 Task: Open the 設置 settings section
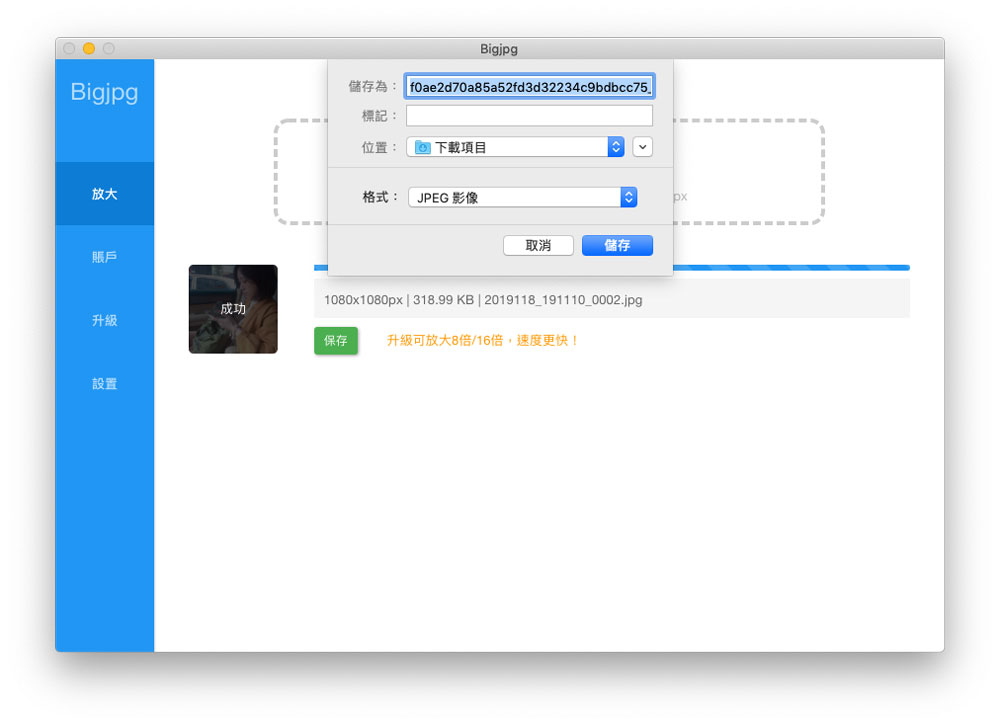tap(104, 384)
